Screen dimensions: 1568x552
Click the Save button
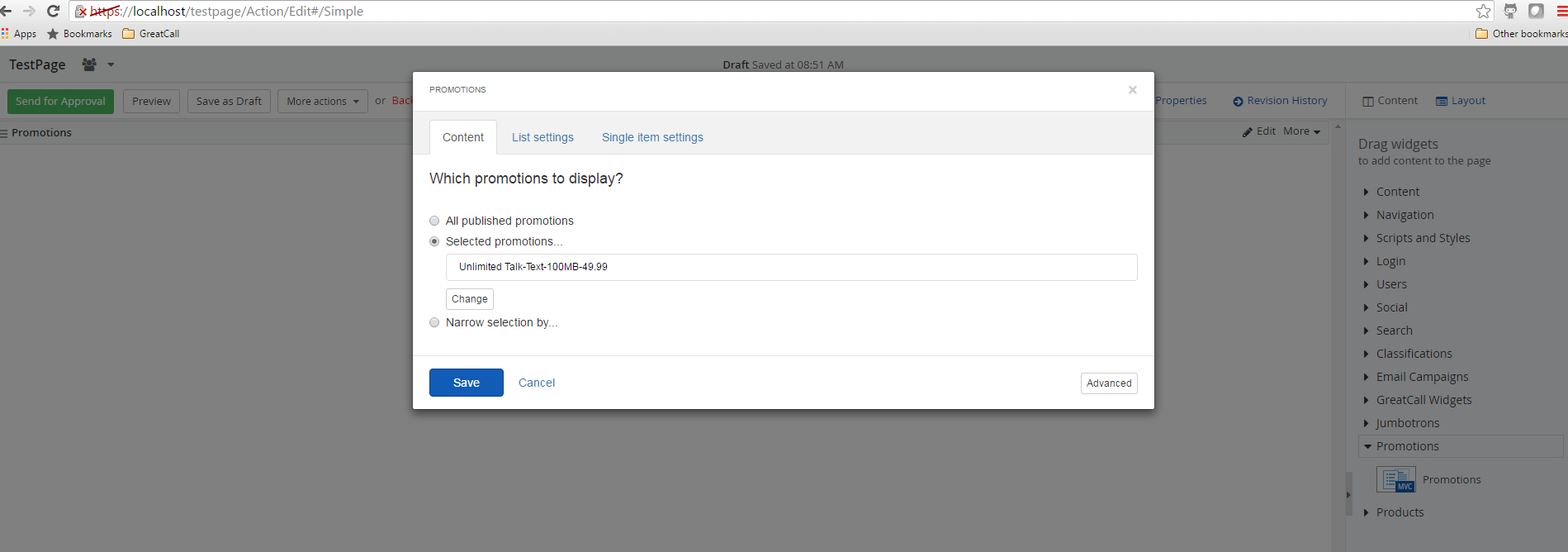tap(467, 383)
